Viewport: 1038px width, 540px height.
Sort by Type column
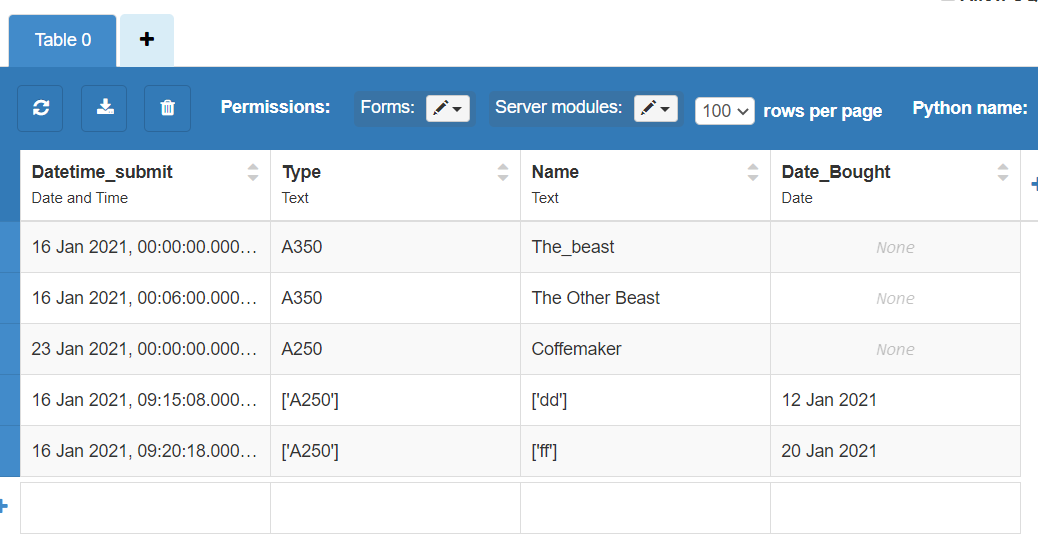tap(503, 172)
